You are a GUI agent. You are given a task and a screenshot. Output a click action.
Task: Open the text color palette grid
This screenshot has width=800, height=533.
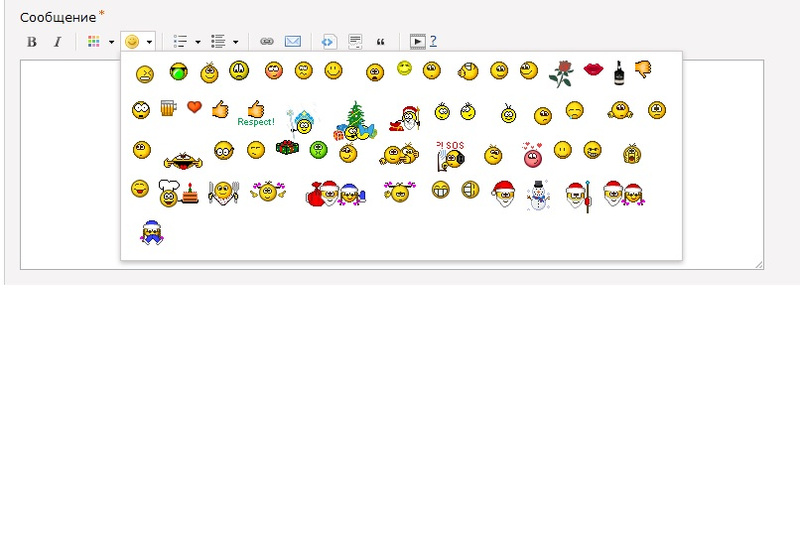(x=93, y=42)
